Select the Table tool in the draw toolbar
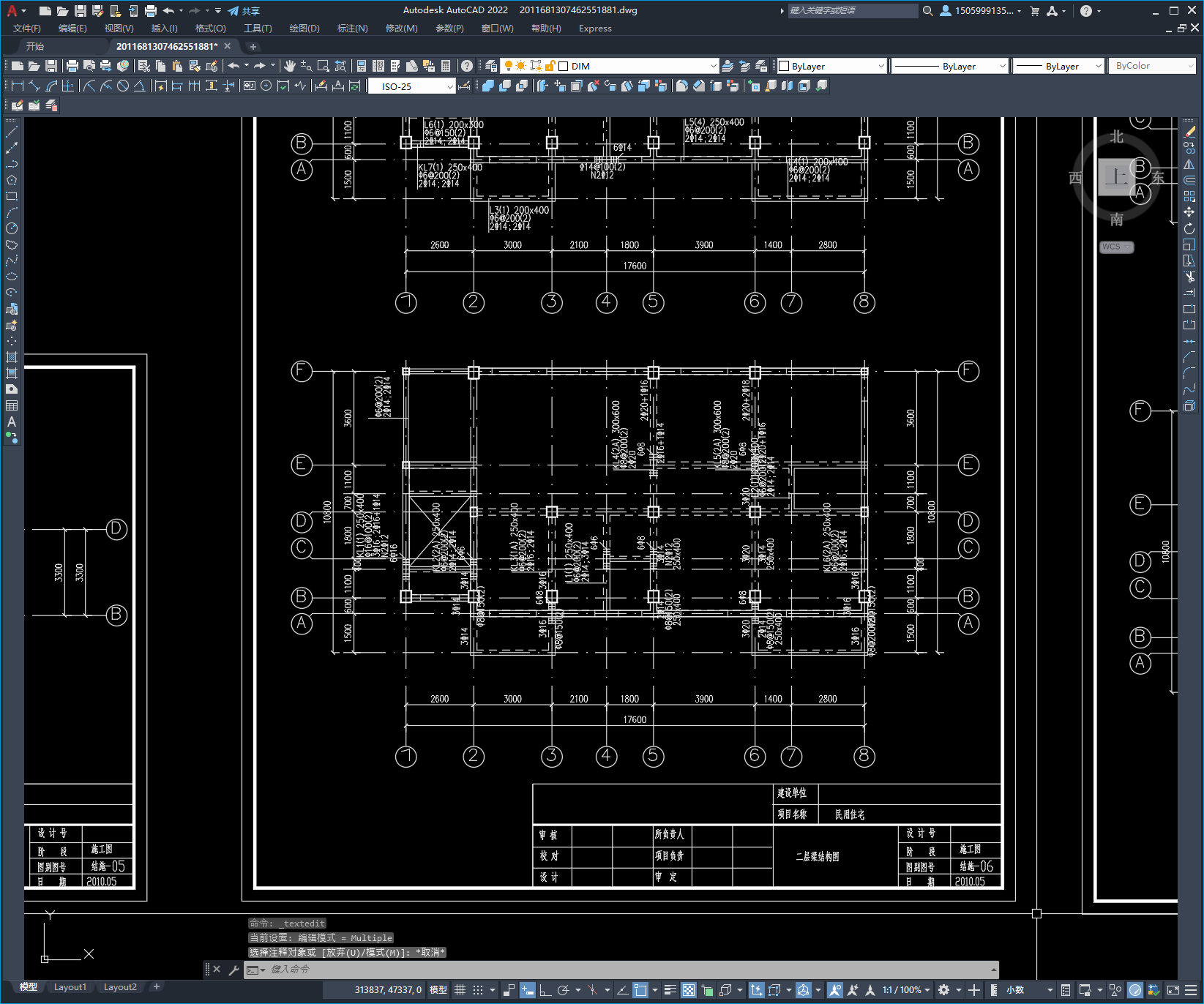Image resolution: width=1204 pixels, height=1004 pixels. click(x=12, y=405)
